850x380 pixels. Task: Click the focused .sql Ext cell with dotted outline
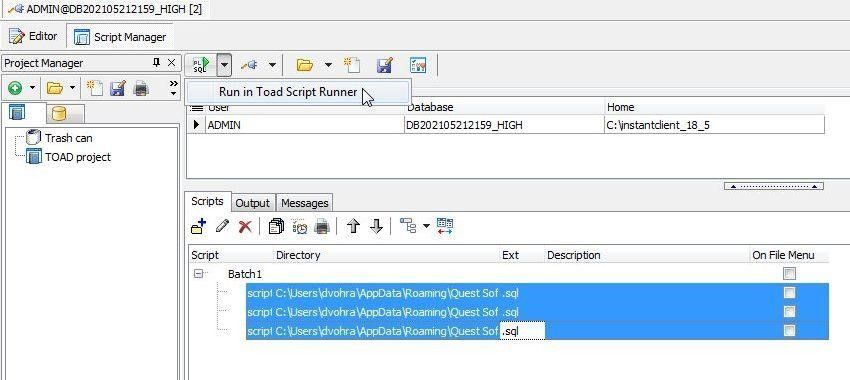522,330
